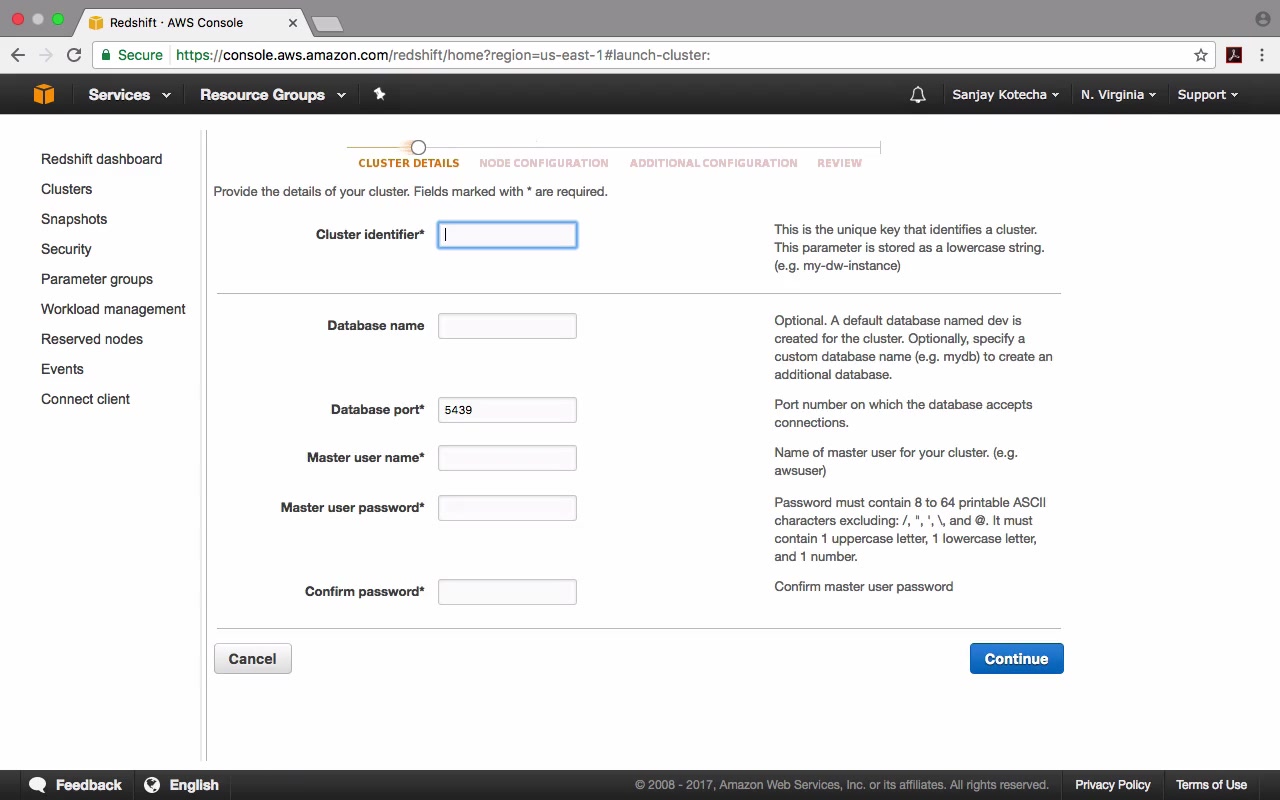
Task: Open the Privacy Policy link
Action: [1113, 785]
